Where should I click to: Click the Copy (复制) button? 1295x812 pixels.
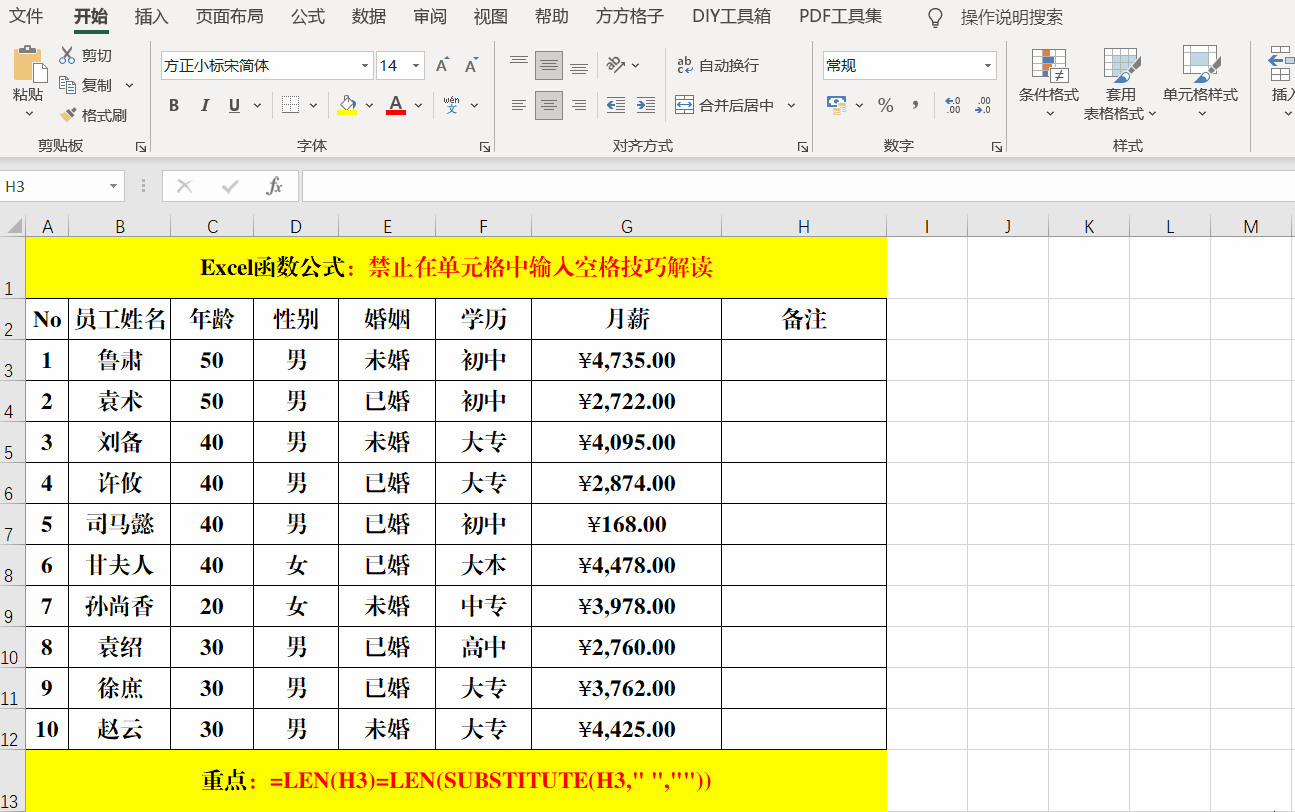tap(86, 85)
